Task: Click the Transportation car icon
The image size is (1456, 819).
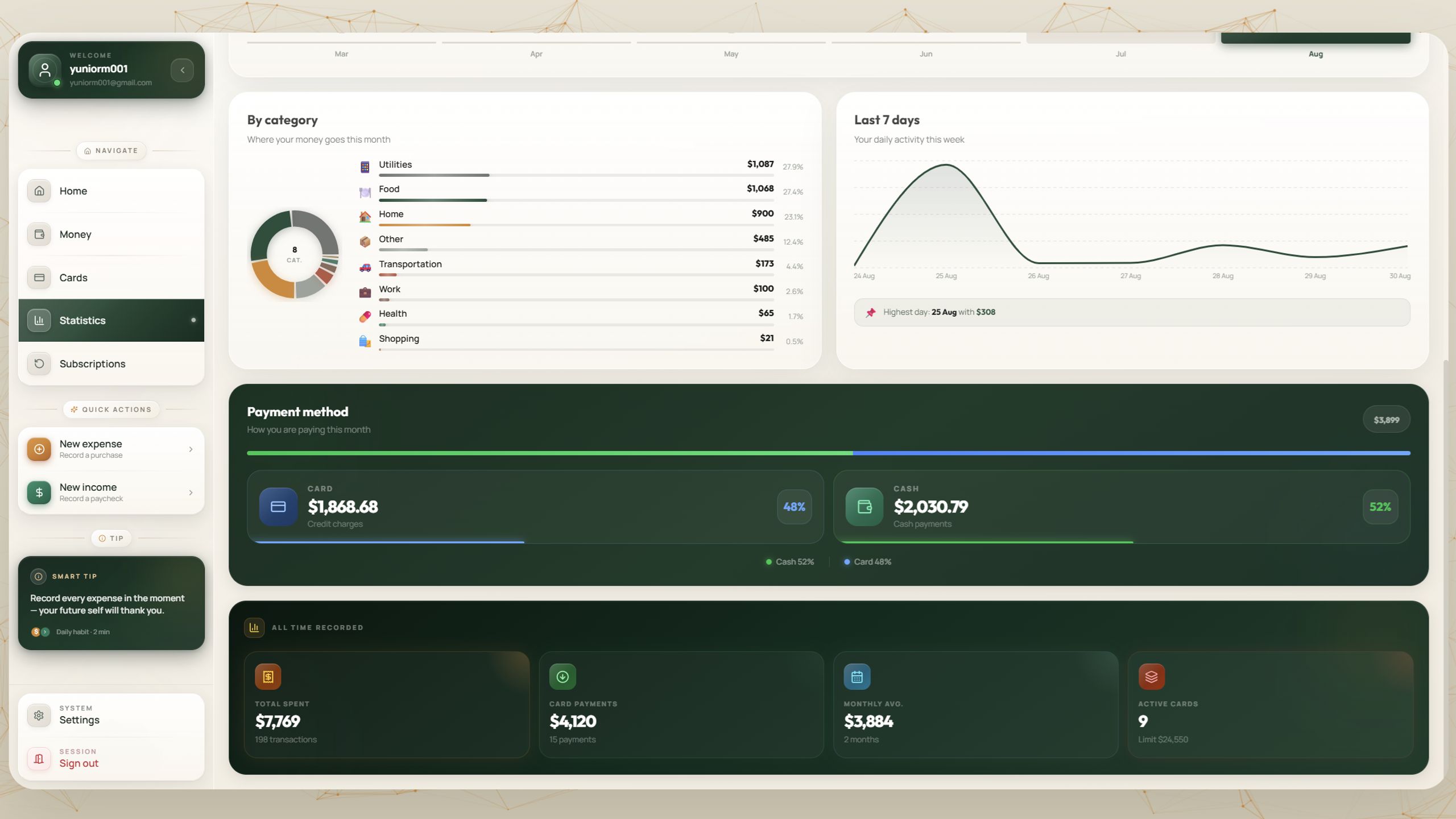Action: 365,267
